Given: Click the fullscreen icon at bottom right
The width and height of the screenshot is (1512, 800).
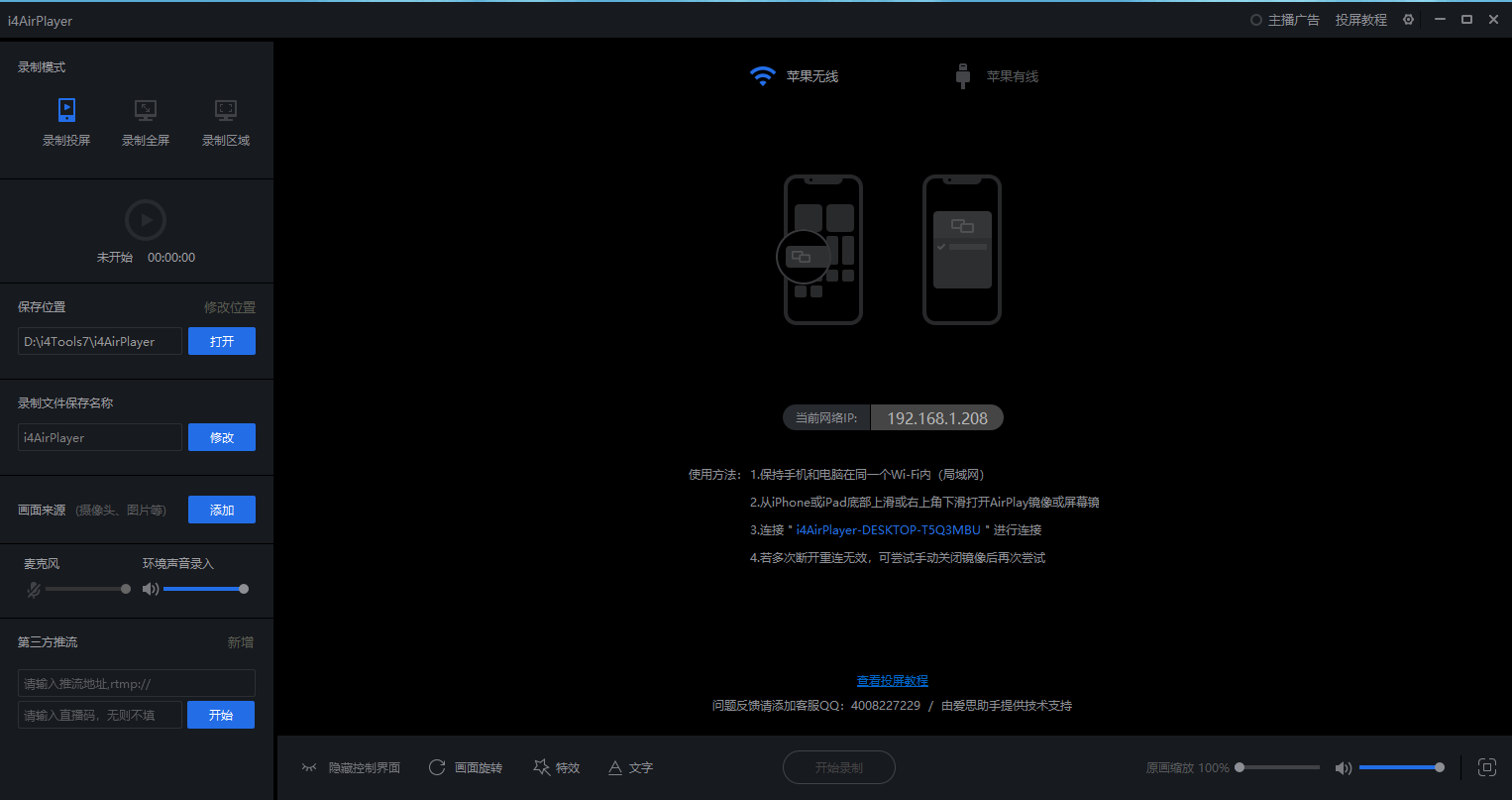Looking at the screenshot, I should pos(1486,767).
